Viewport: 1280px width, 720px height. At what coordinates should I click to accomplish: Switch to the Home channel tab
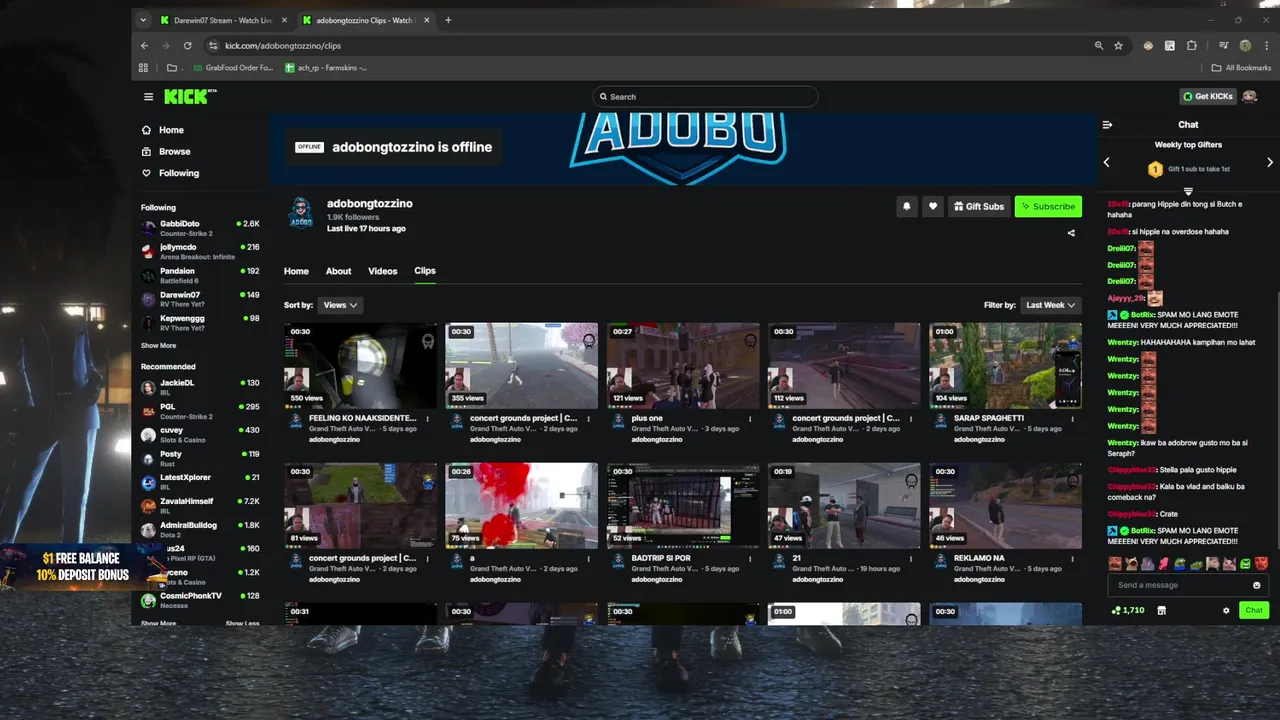pyautogui.click(x=296, y=271)
